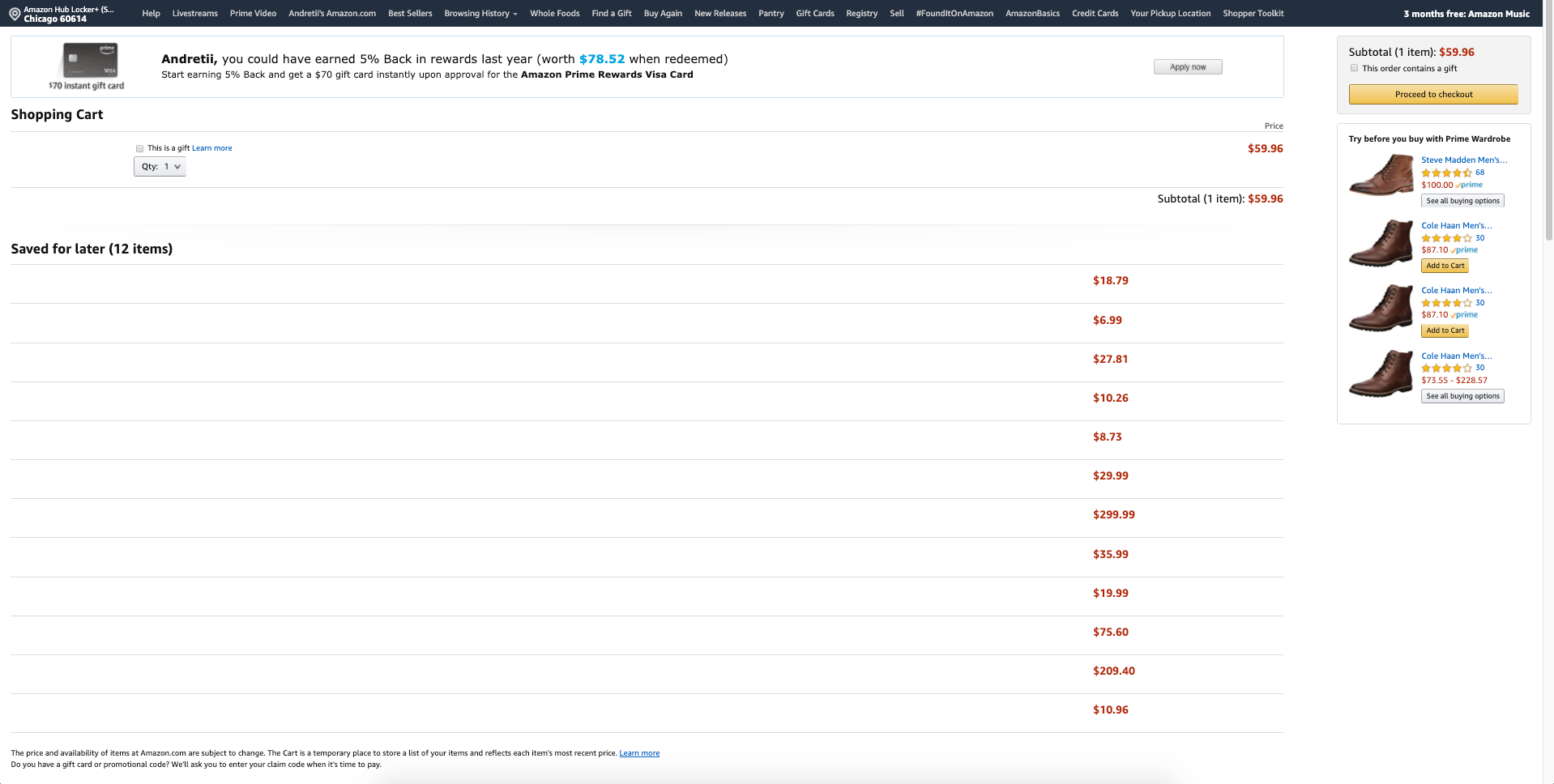Open Whole Foods link in nav bar

(x=554, y=14)
